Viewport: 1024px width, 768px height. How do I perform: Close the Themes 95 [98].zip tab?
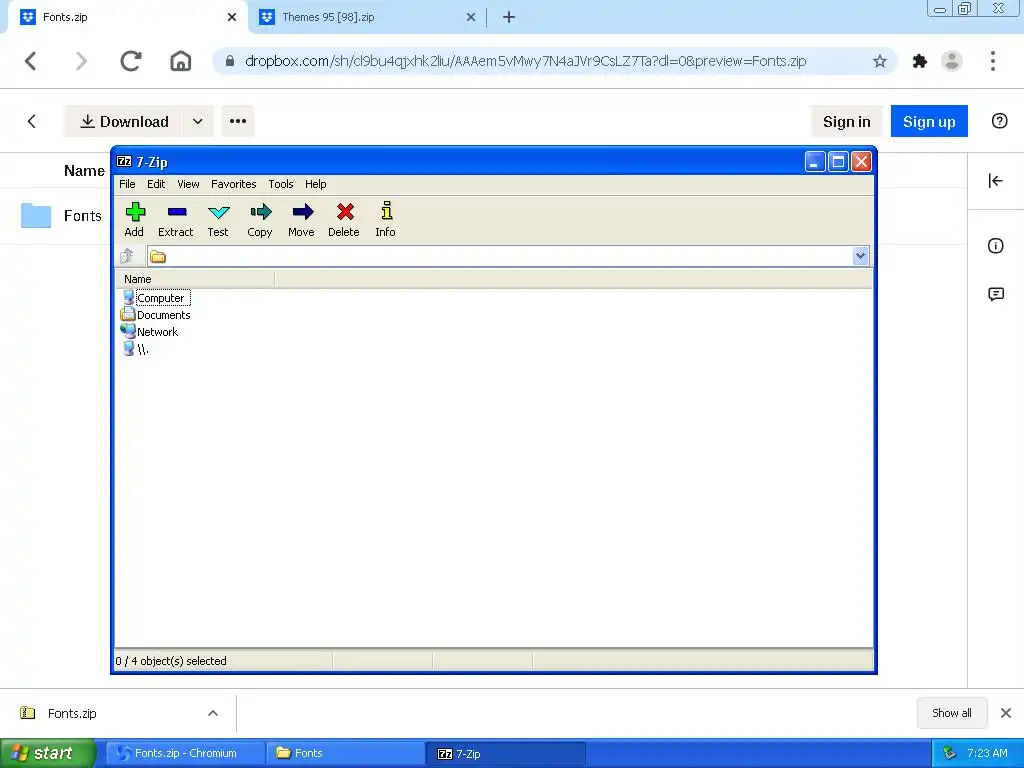pyautogui.click(x=470, y=17)
